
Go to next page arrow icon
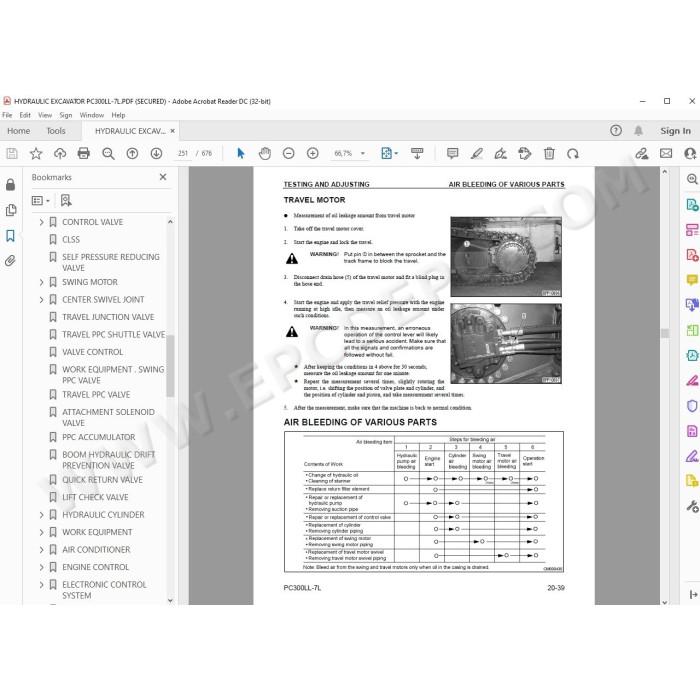pos(156,154)
